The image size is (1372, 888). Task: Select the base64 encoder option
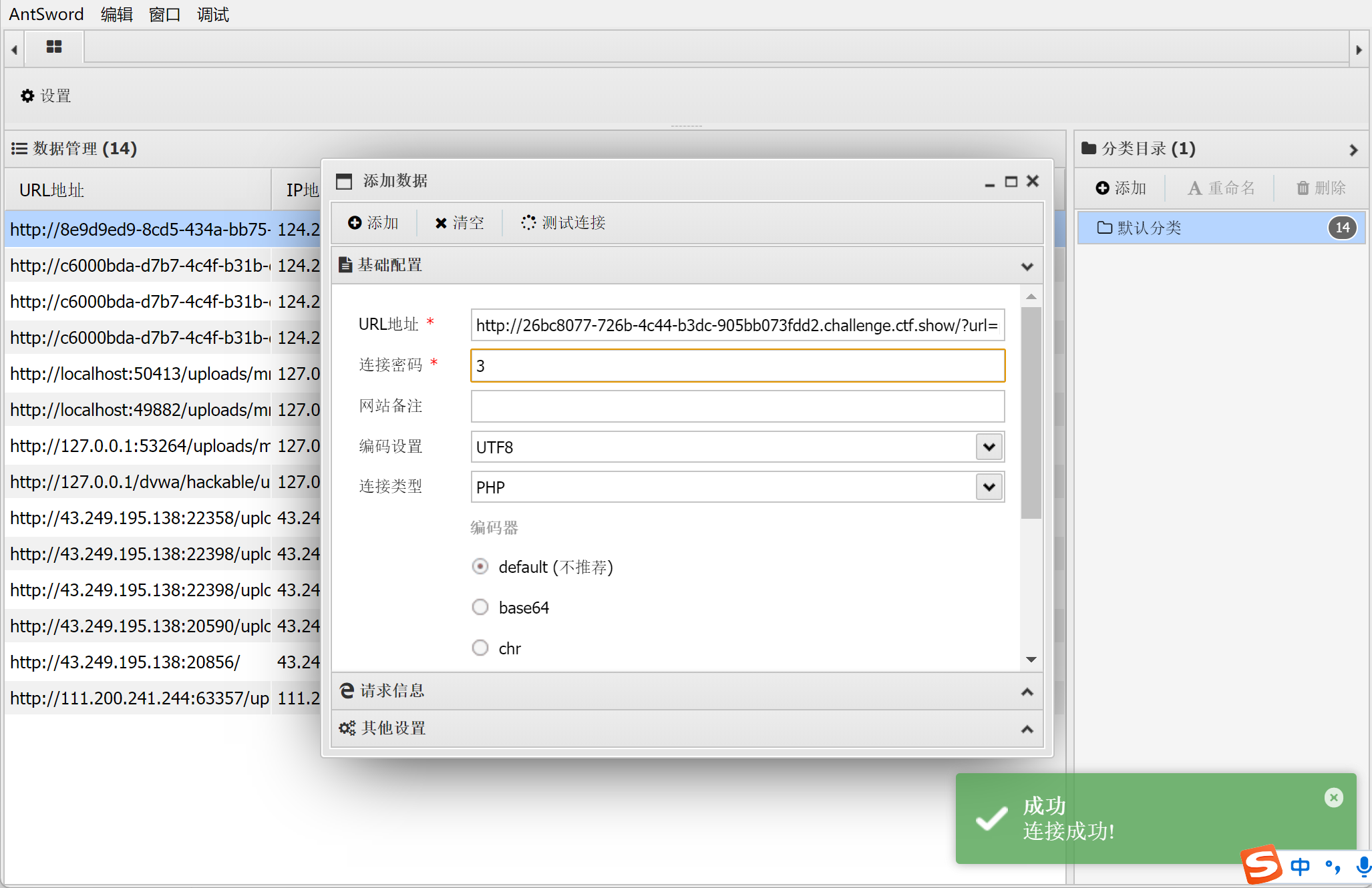point(480,608)
